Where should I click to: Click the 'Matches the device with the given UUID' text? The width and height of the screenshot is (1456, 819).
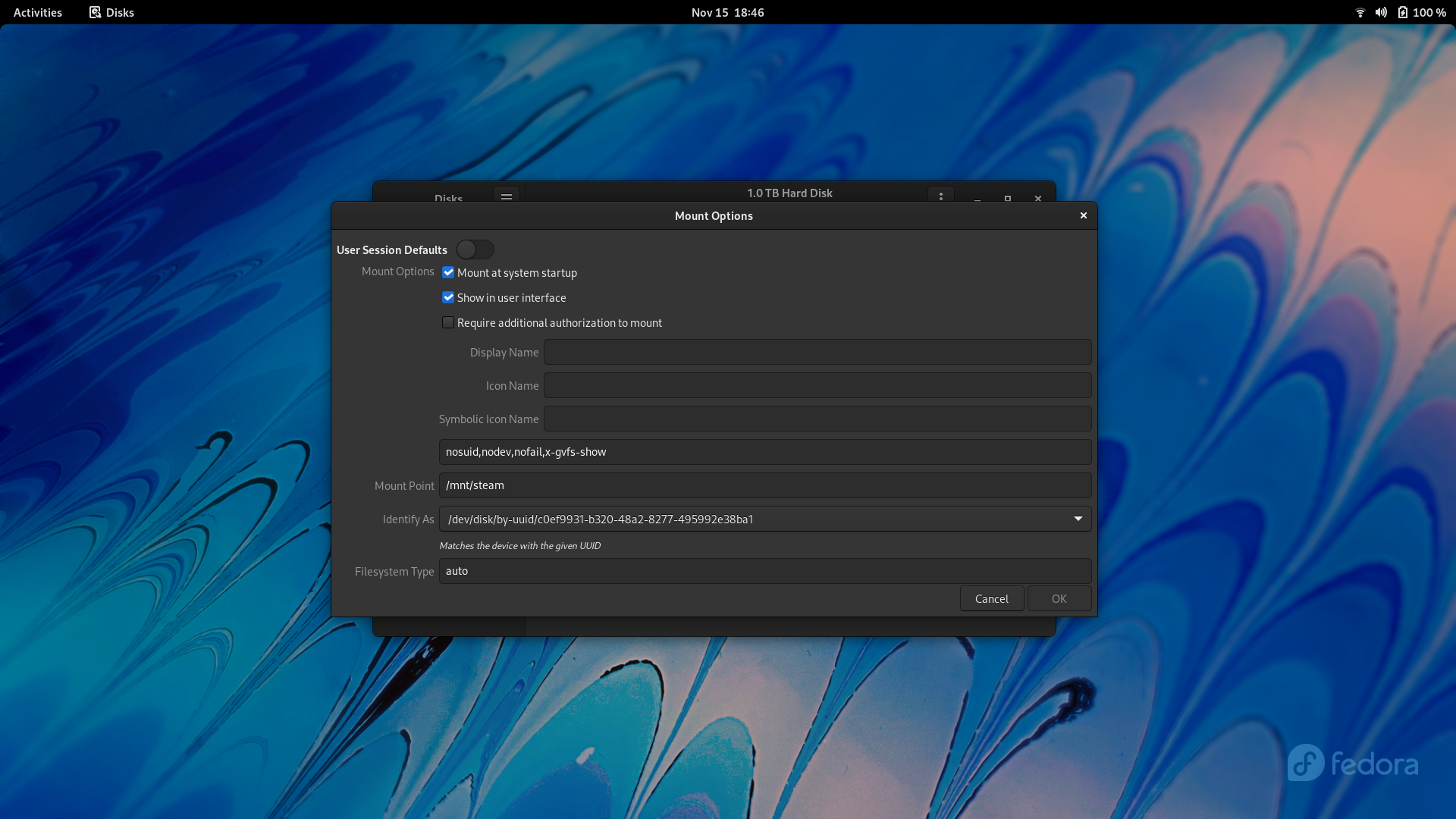coord(520,545)
